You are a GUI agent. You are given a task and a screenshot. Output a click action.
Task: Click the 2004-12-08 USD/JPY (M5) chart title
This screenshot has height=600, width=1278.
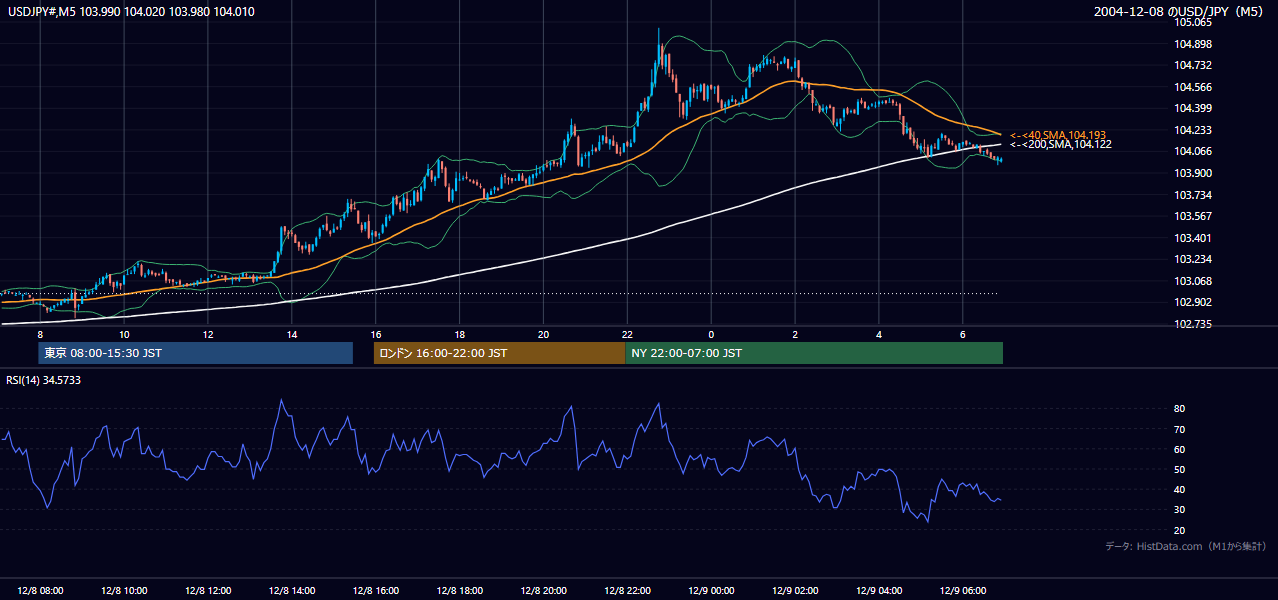pos(1180,11)
